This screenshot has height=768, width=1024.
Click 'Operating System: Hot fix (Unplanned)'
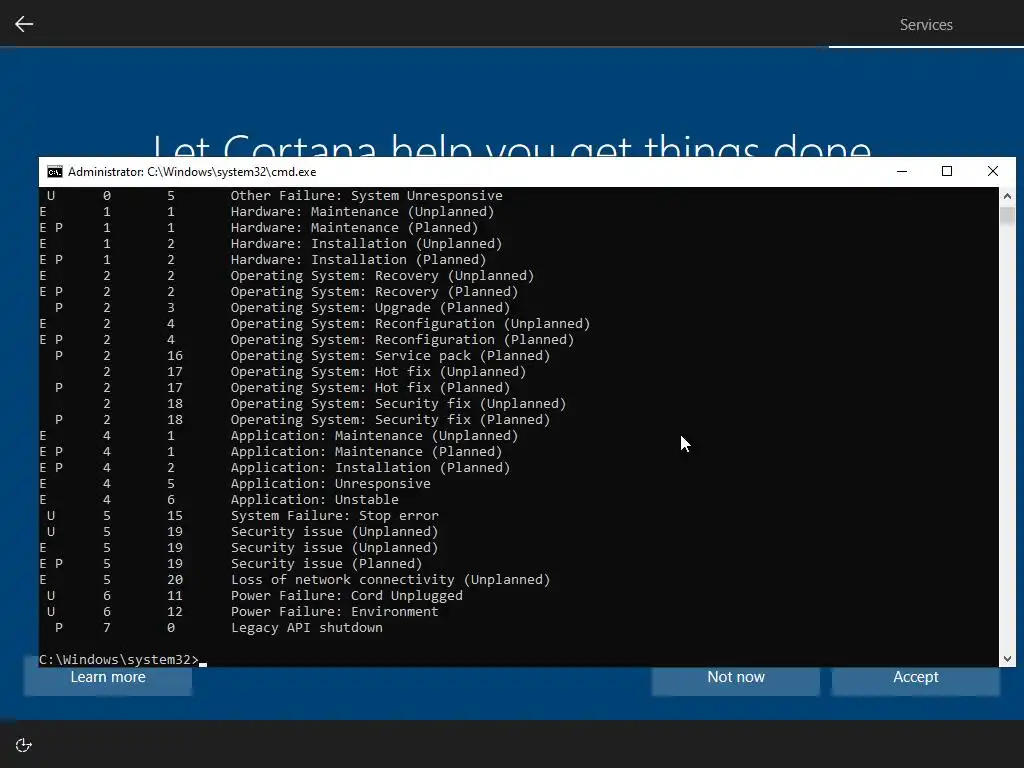[378, 372]
